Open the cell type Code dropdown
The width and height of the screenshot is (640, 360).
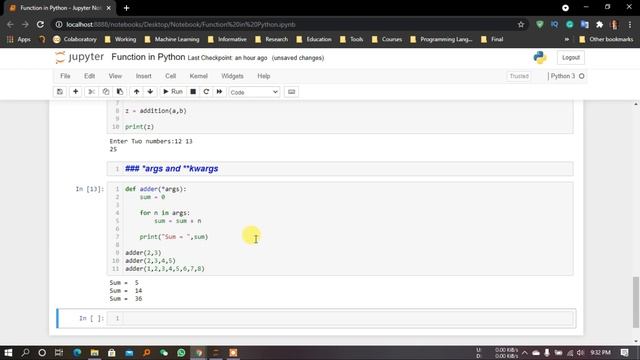(x=254, y=92)
